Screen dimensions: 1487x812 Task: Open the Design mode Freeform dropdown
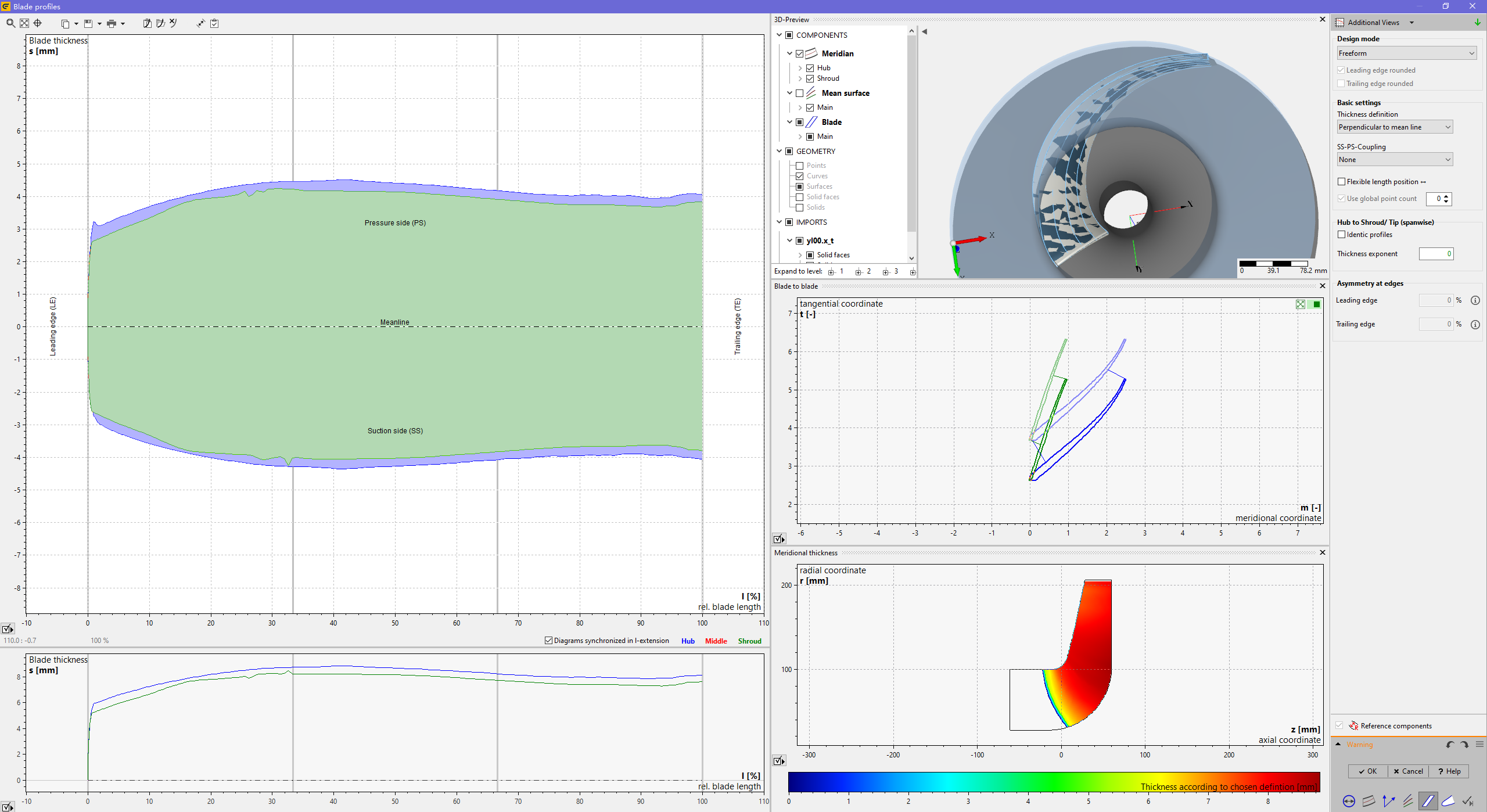click(x=1406, y=53)
